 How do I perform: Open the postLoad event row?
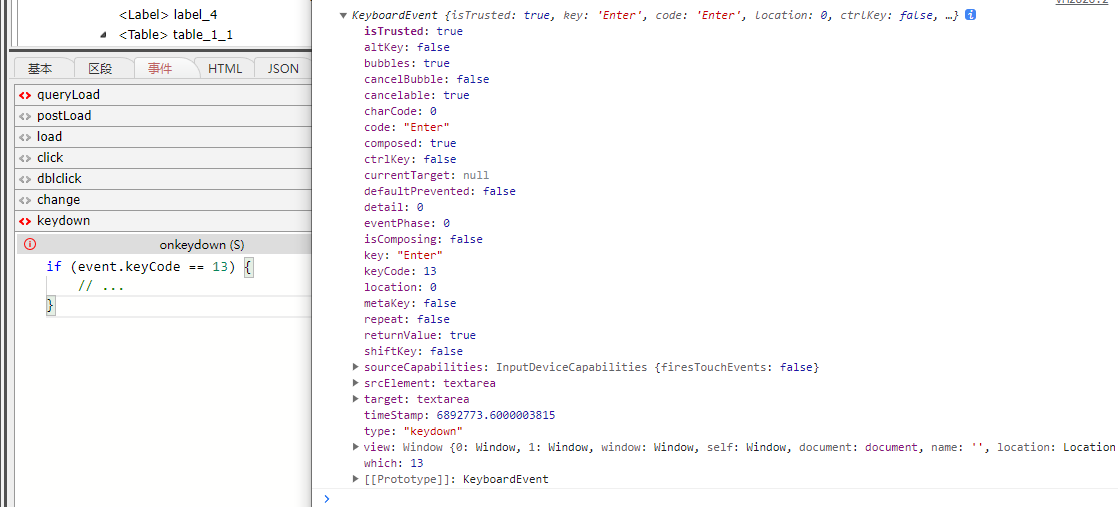click(x=163, y=116)
